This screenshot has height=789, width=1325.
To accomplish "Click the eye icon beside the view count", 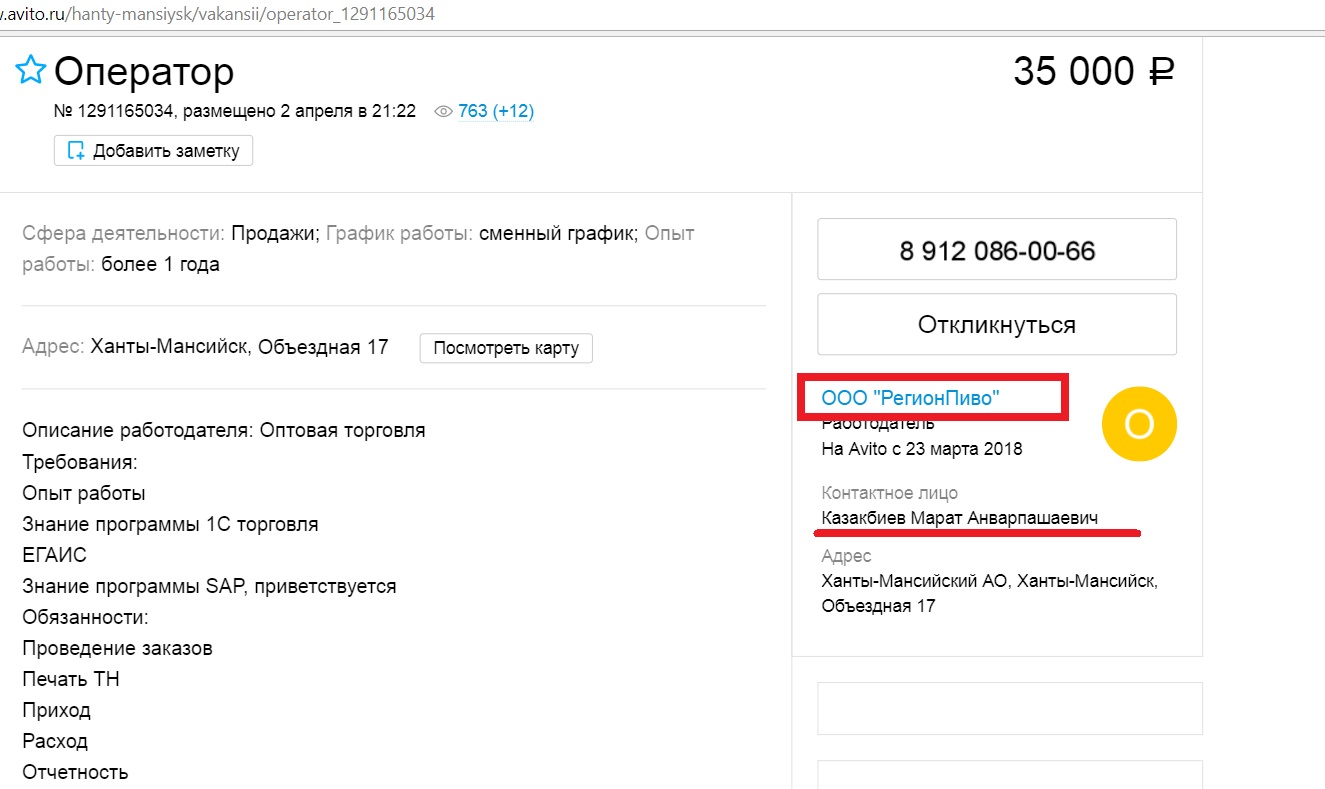I will tap(444, 112).
